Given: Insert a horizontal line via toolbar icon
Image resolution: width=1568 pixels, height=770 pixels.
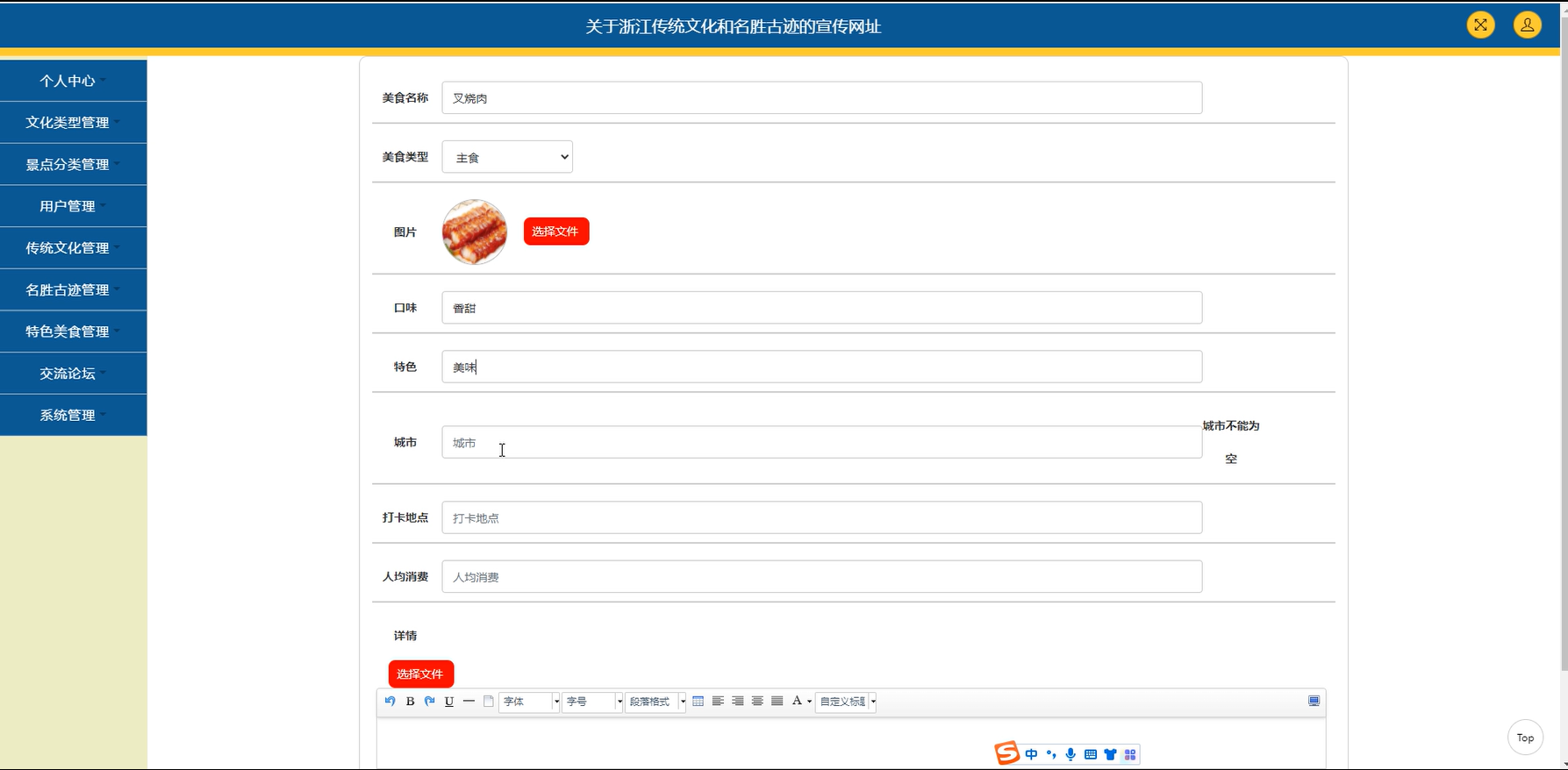Looking at the screenshot, I should pyautogui.click(x=469, y=701).
